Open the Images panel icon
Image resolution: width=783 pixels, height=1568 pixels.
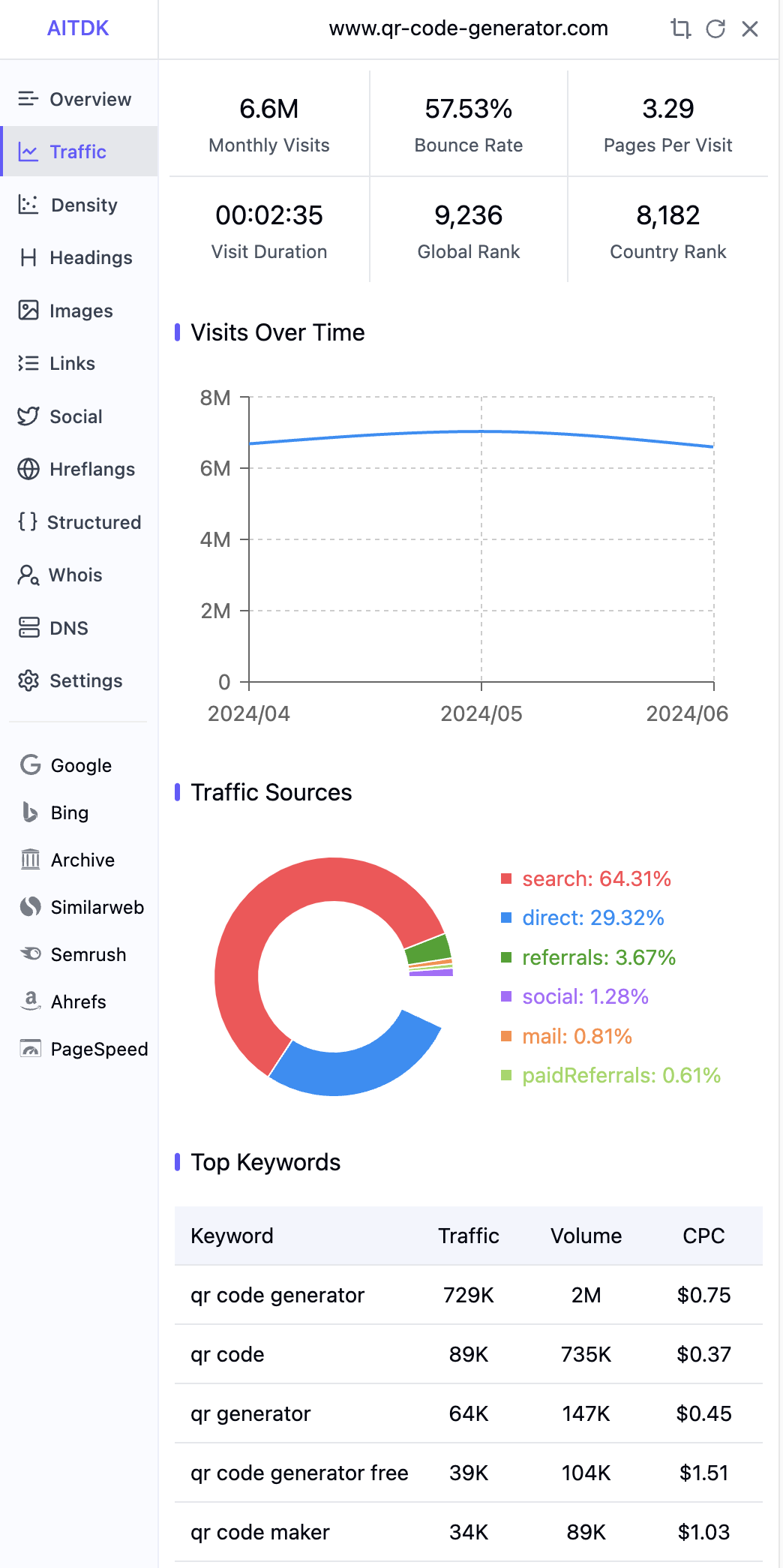point(28,311)
